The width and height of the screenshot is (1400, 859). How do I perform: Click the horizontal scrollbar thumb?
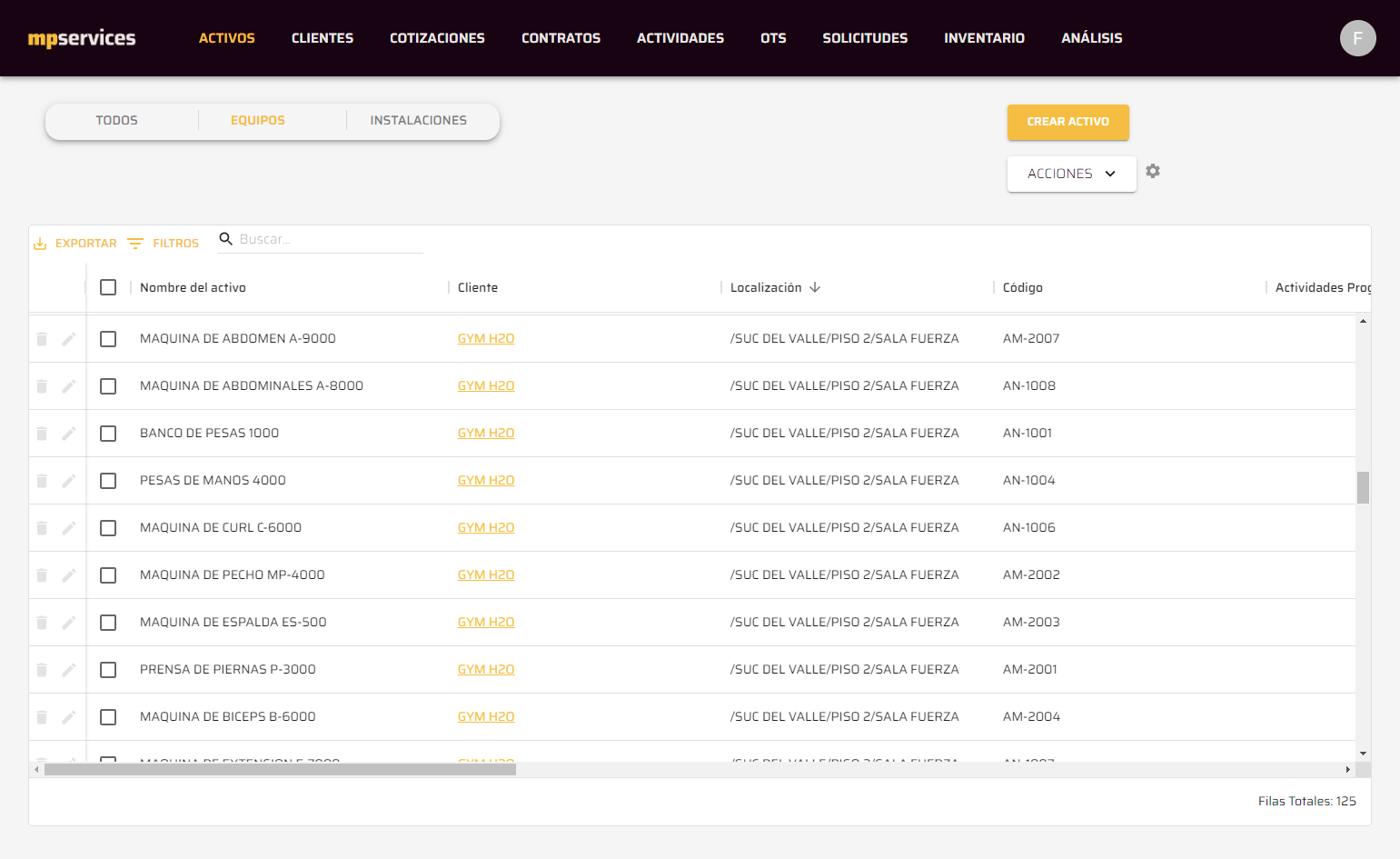(x=280, y=769)
